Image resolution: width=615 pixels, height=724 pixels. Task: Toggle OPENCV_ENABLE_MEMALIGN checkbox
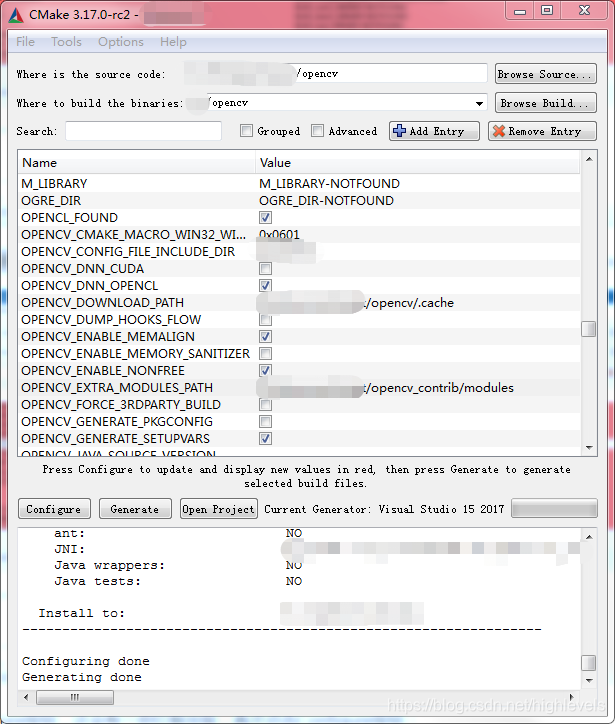pyautogui.click(x=265, y=337)
